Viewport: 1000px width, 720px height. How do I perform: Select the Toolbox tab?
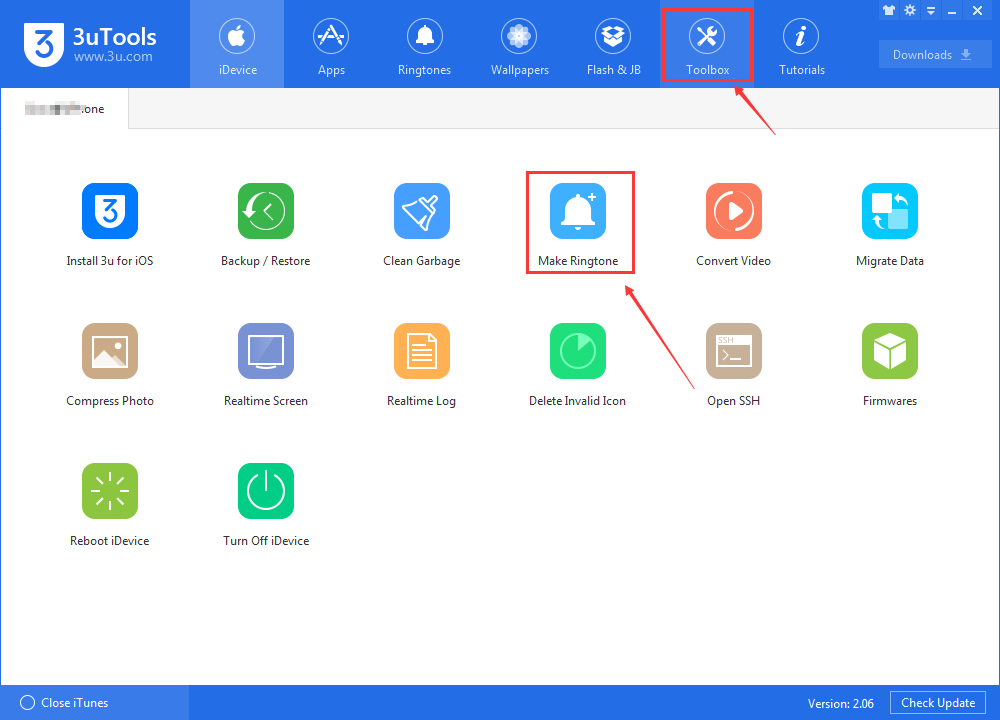point(707,45)
